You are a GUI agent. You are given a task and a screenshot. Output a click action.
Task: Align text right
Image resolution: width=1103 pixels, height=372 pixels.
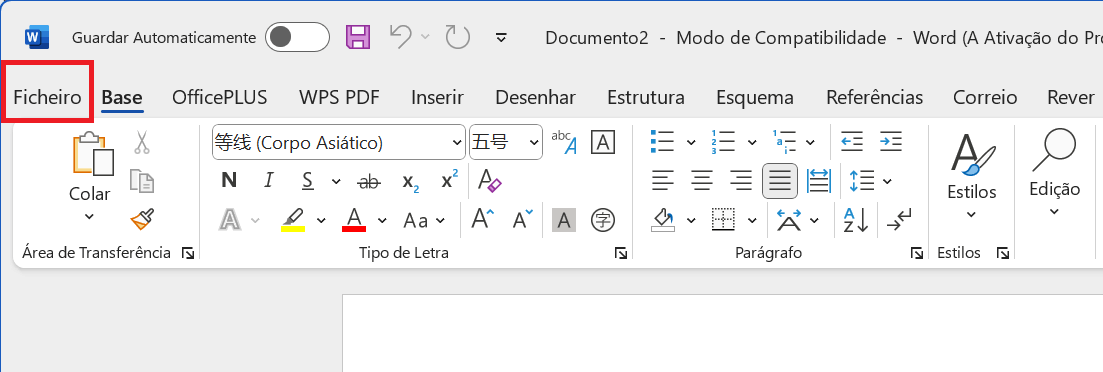pyautogui.click(x=741, y=181)
